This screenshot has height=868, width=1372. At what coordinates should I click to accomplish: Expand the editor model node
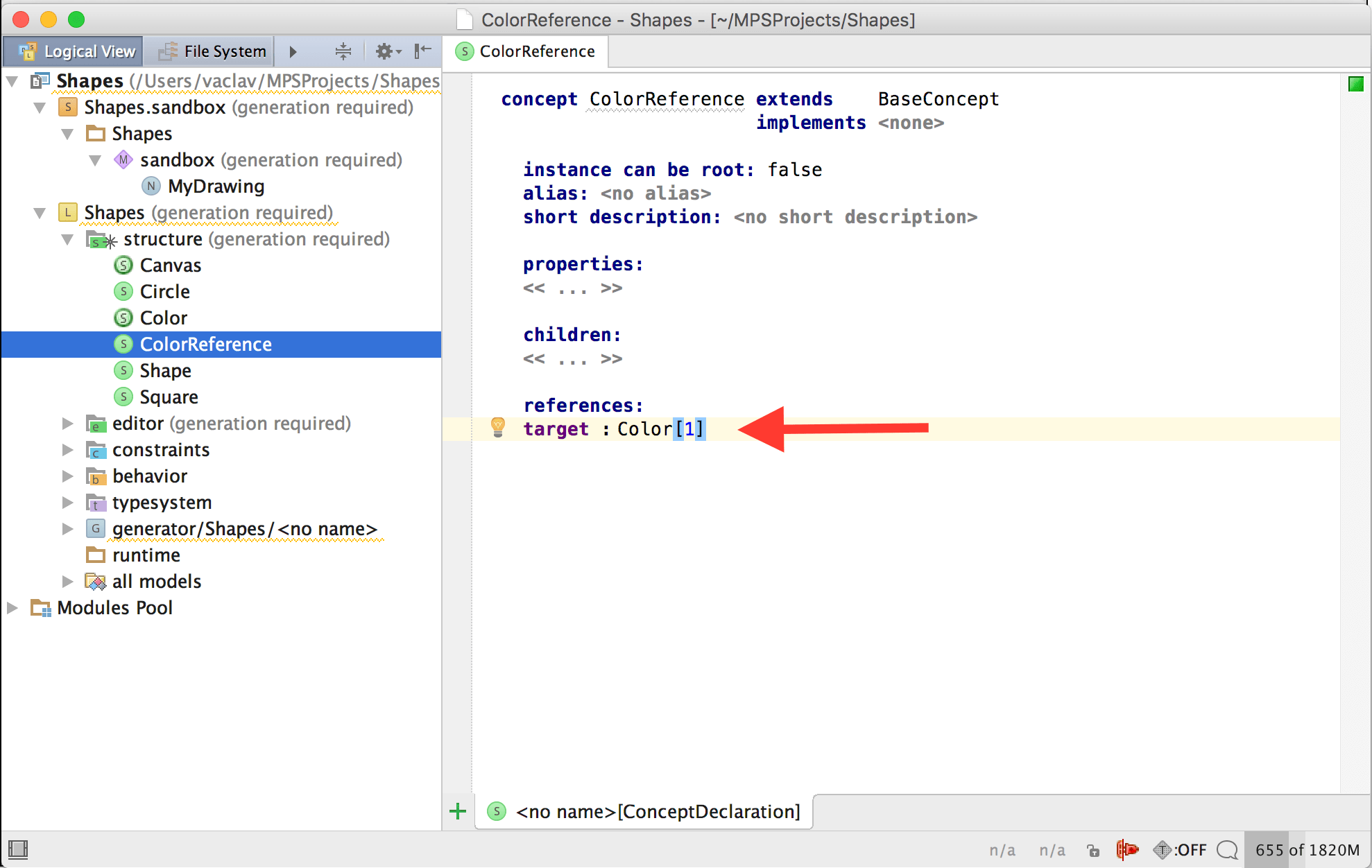point(67,424)
